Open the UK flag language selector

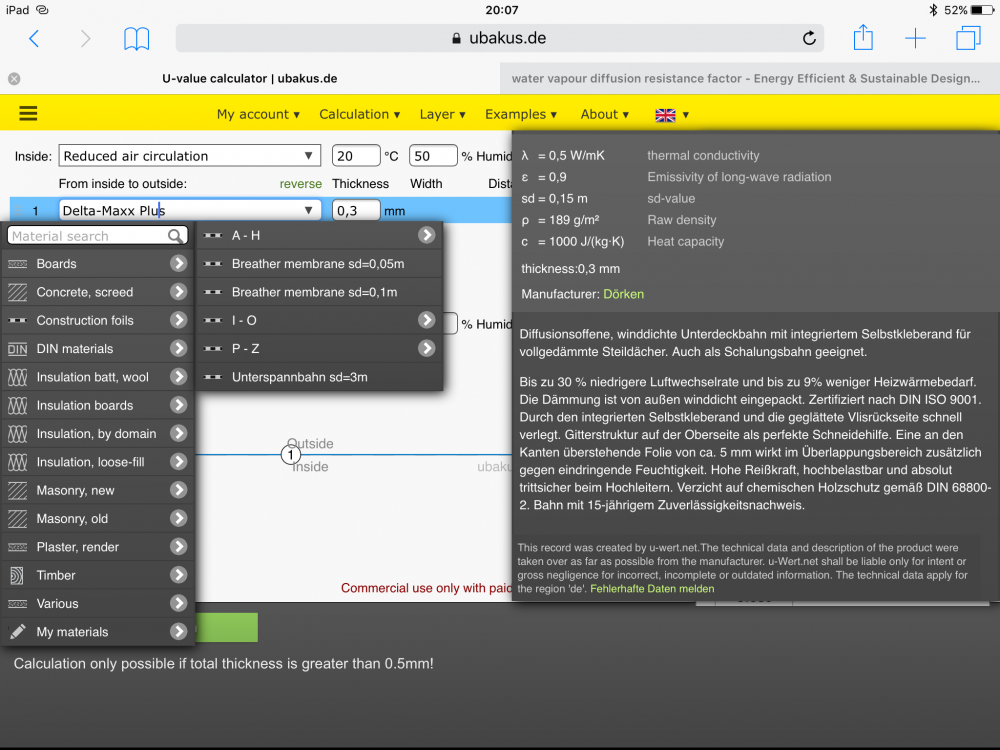pos(672,115)
